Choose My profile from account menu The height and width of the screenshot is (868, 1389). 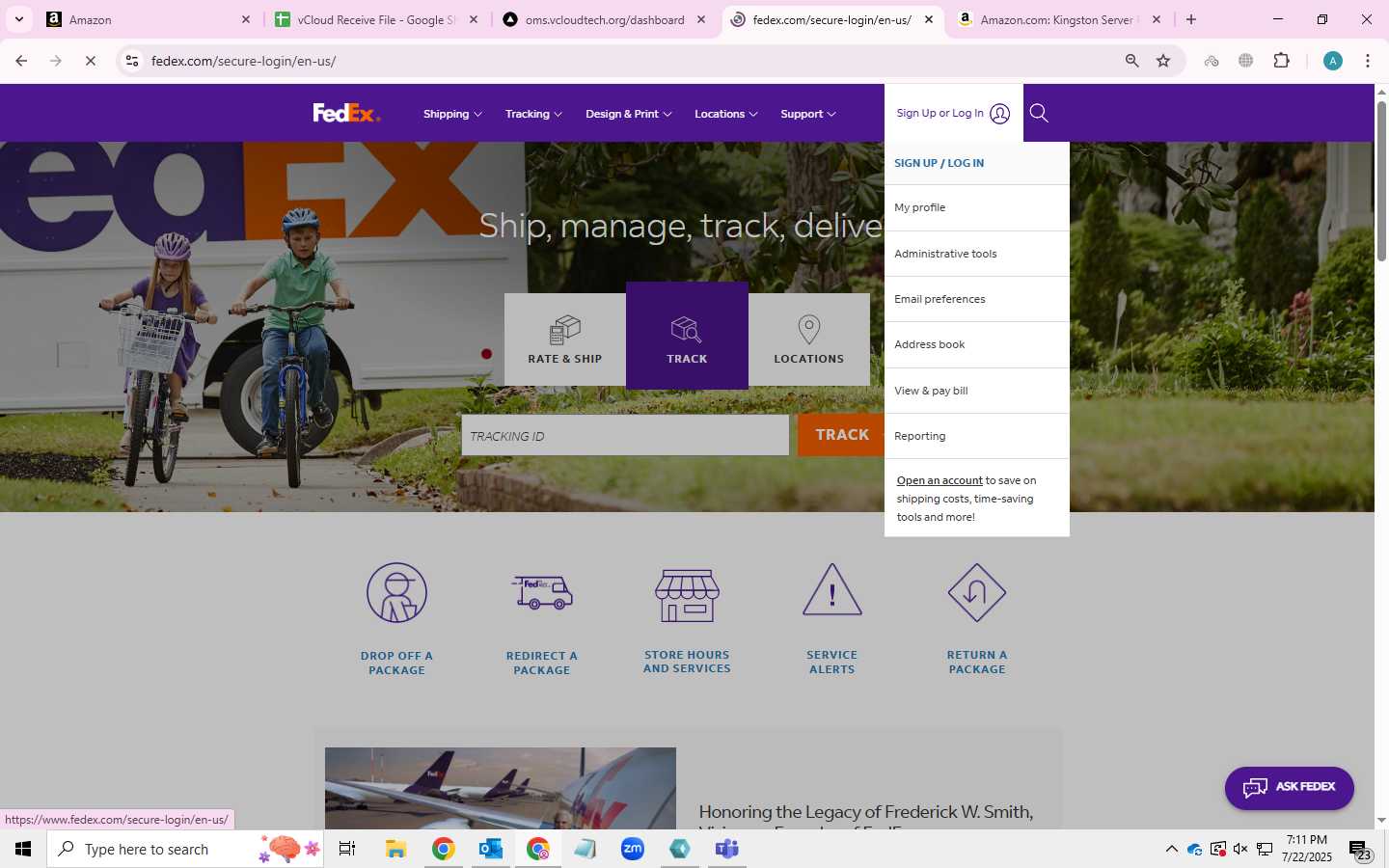coord(976,207)
